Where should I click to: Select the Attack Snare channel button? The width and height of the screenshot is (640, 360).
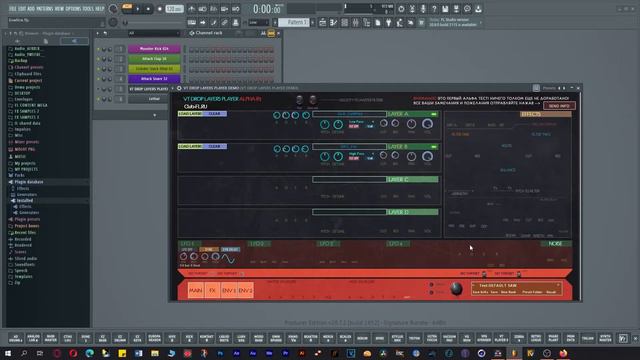coord(154,79)
